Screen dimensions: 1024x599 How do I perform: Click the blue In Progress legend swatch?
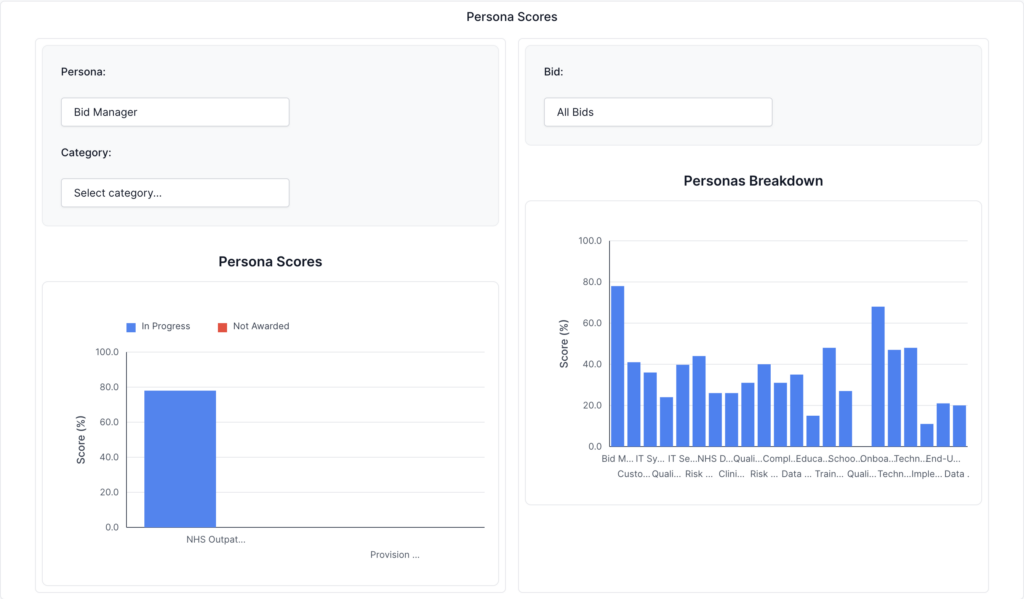tap(131, 327)
